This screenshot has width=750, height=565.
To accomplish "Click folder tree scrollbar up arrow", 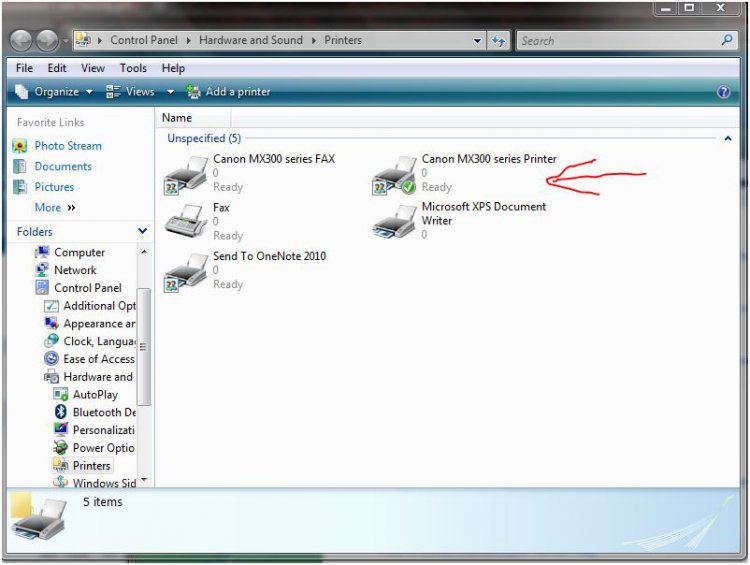I will [144, 252].
